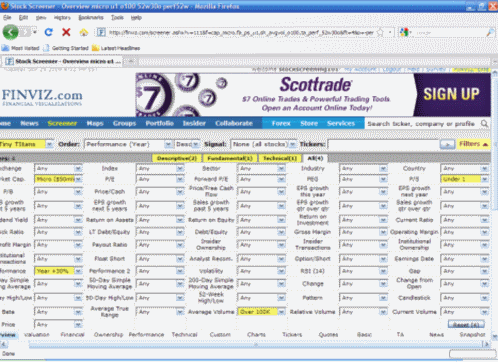498x362 pixels.
Task: Bookmark this page with the star icon
Action: (x=380, y=32)
